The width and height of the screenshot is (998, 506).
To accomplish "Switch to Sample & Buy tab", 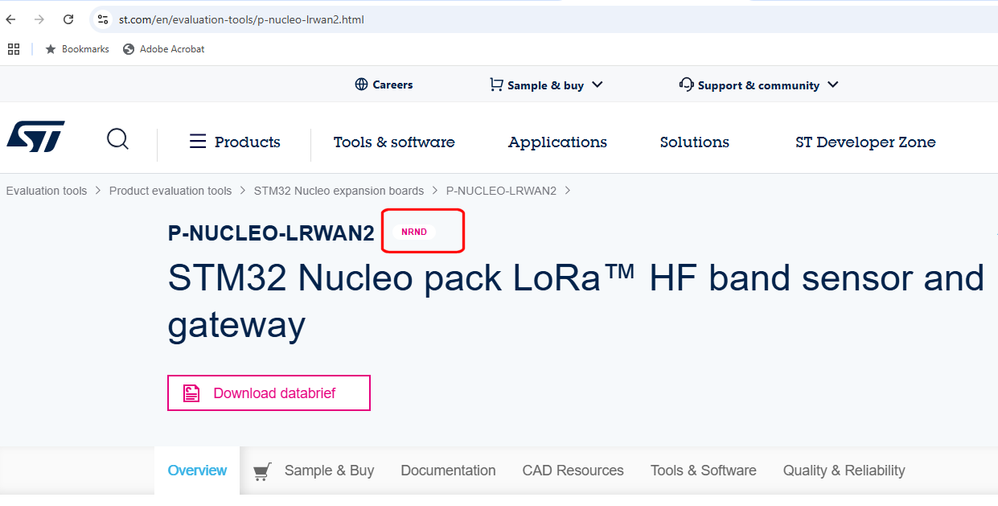I will coord(329,471).
